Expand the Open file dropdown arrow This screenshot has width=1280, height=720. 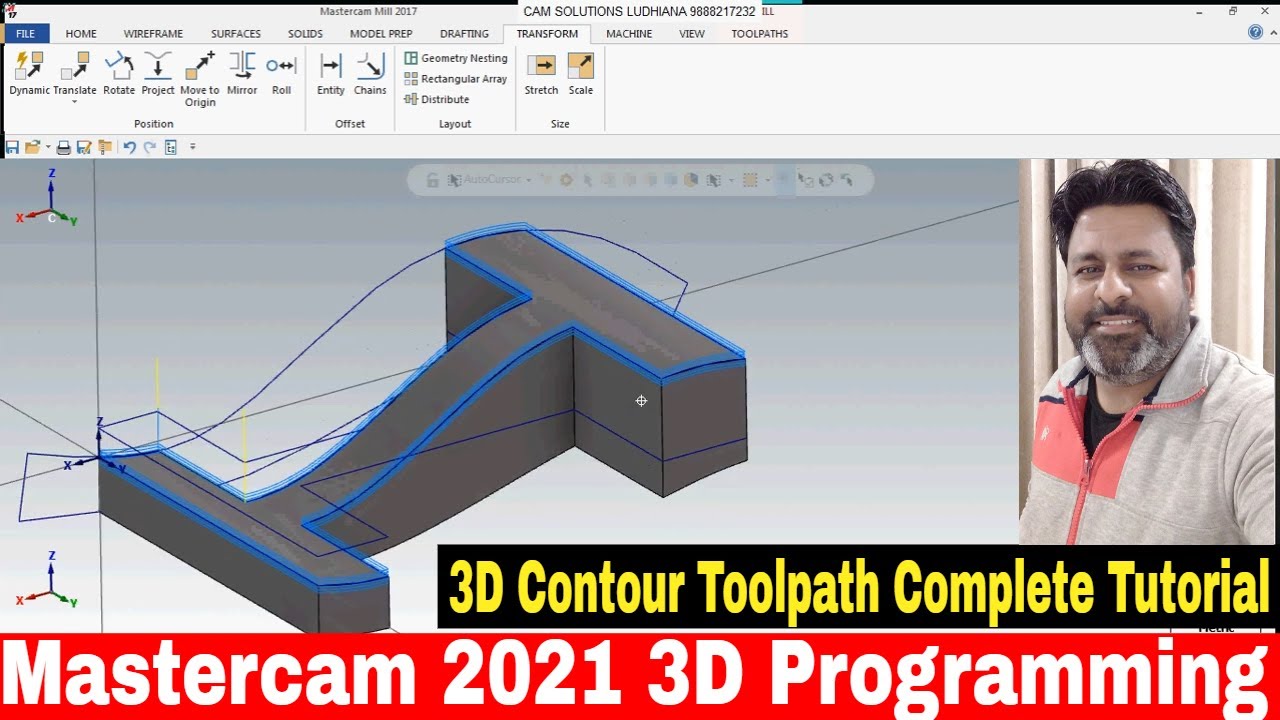point(47,147)
